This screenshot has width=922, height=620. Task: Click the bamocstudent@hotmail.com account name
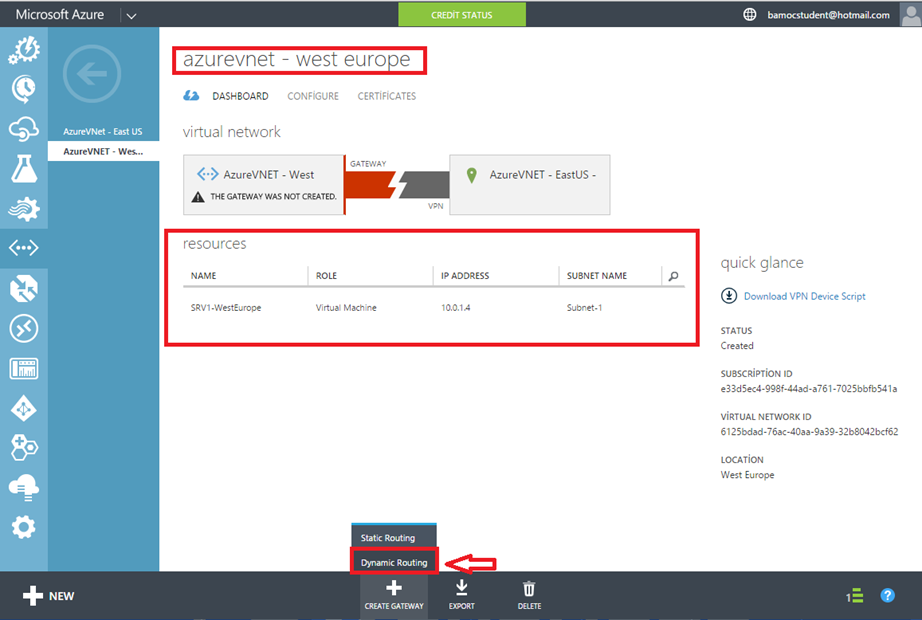(x=828, y=15)
